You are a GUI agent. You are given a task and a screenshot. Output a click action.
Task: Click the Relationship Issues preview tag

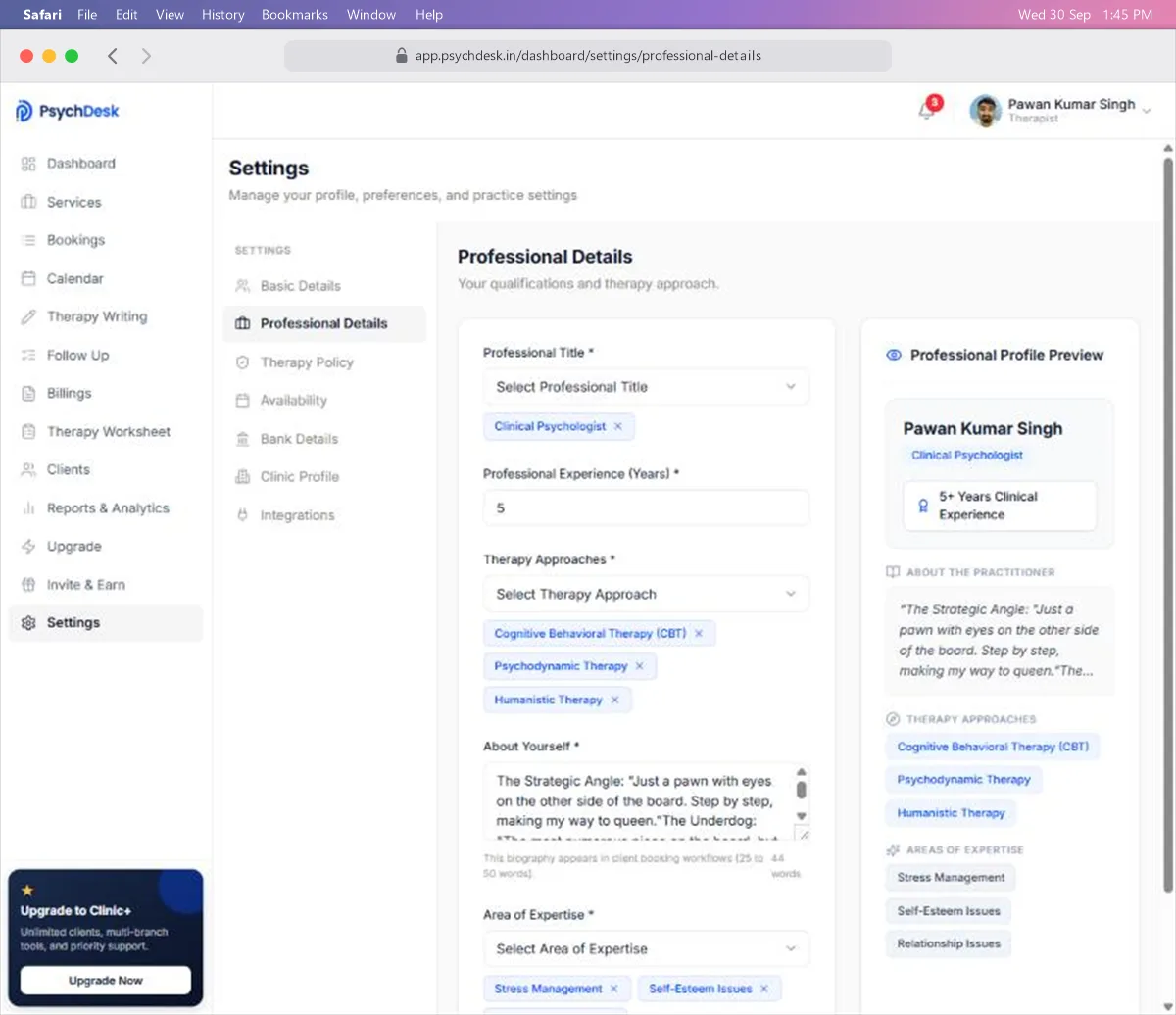coord(949,943)
